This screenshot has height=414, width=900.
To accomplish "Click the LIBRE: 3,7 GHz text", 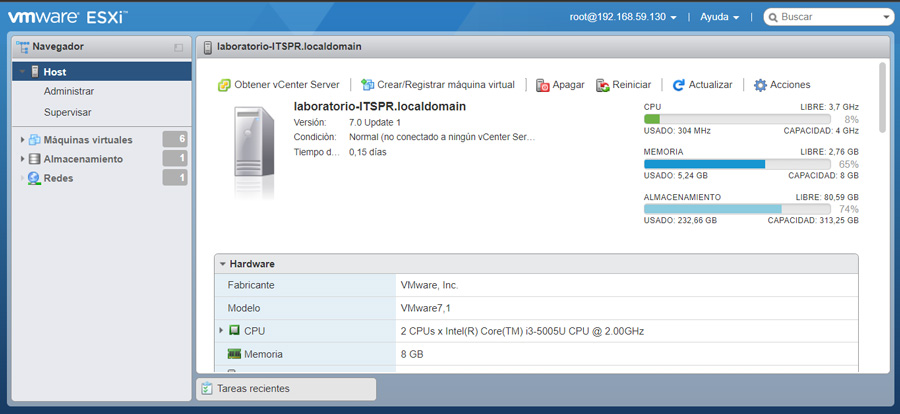I will [x=830, y=107].
